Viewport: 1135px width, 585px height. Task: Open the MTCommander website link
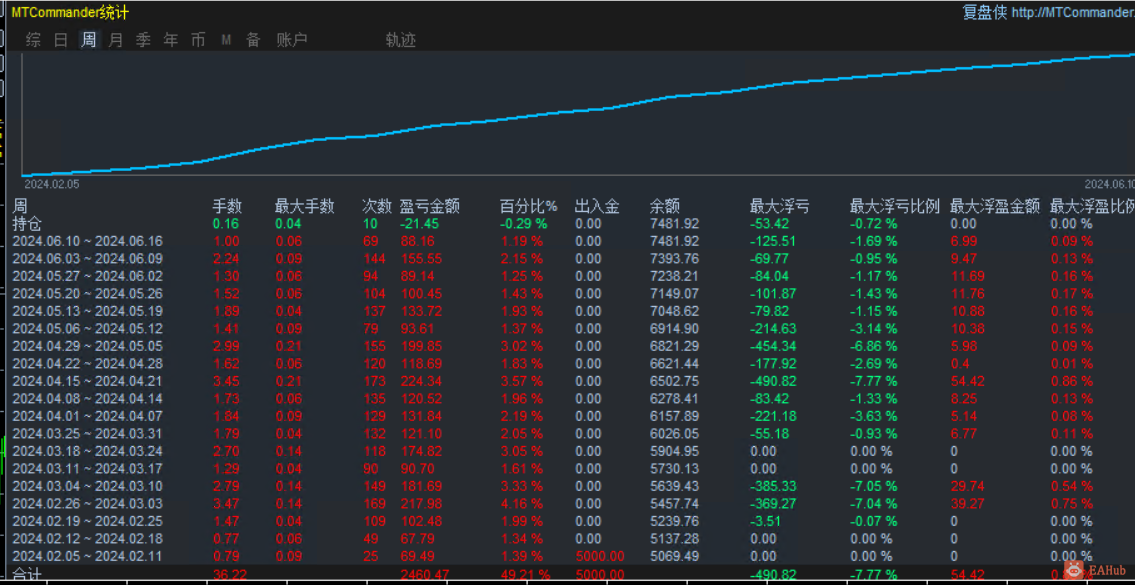point(1073,12)
